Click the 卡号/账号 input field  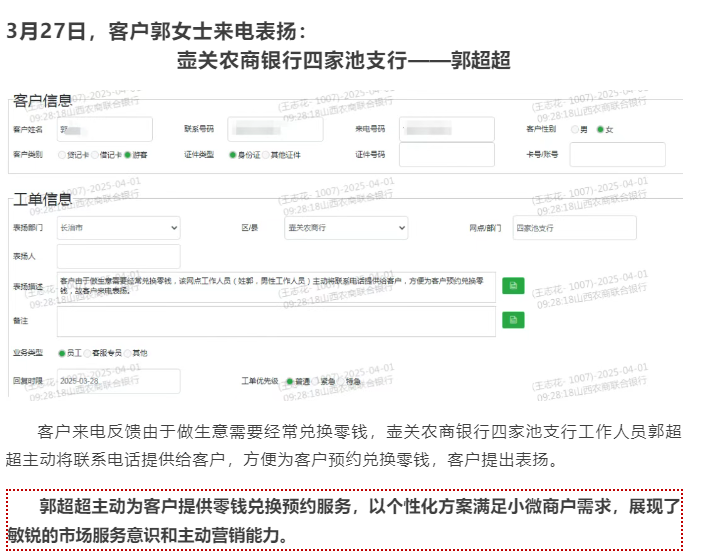pyautogui.click(x=617, y=155)
